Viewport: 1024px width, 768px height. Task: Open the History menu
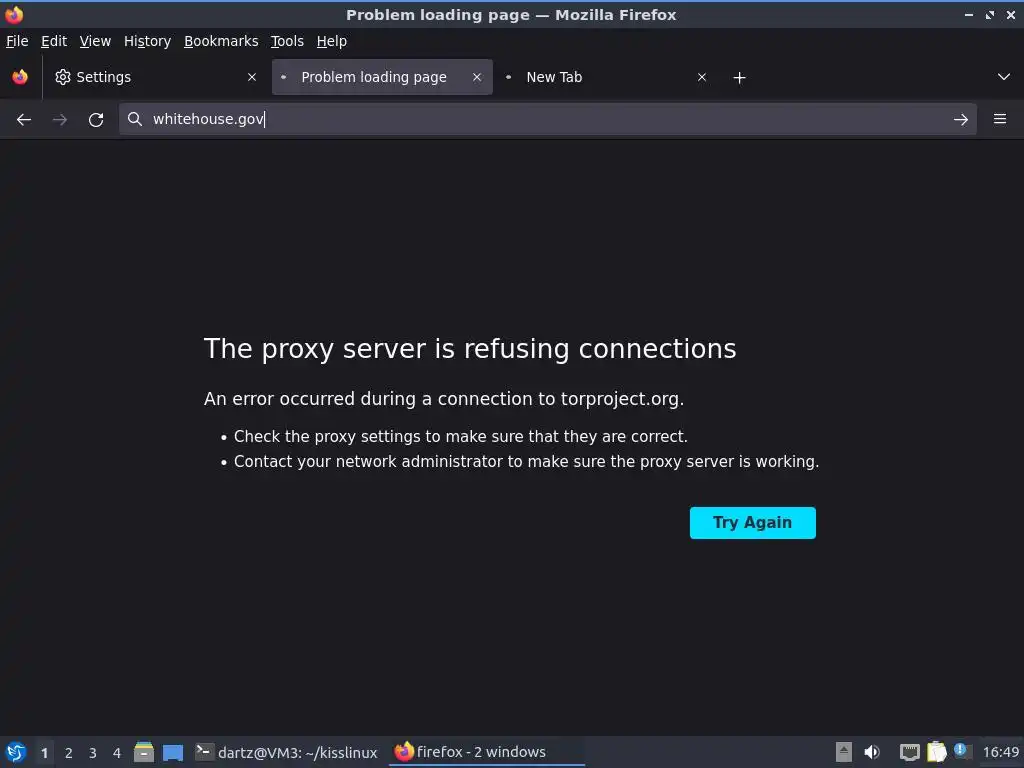click(x=148, y=41)
